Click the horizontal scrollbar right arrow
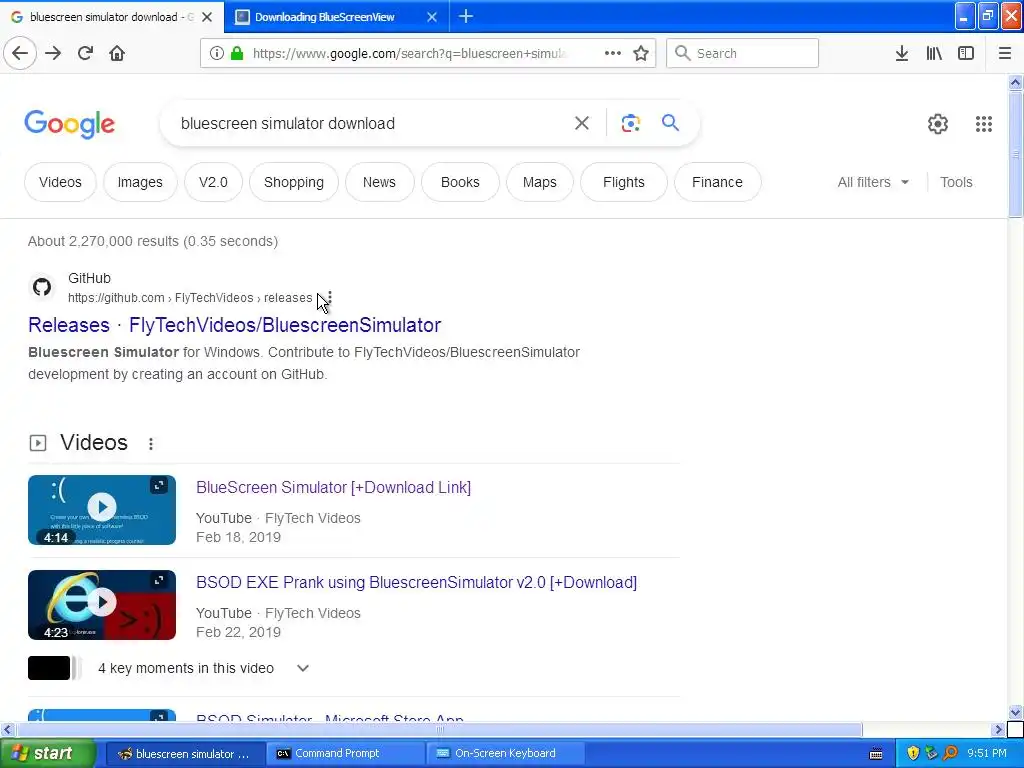Image resolution: width=1024 pixels, height=768 pixels. [998, 729]
